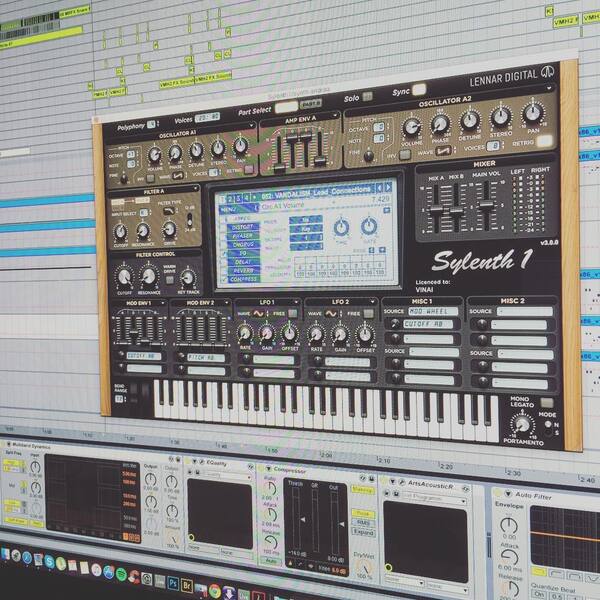
Task: Click the previous preset arrow in Sylenth1 display
Action: 379,188
